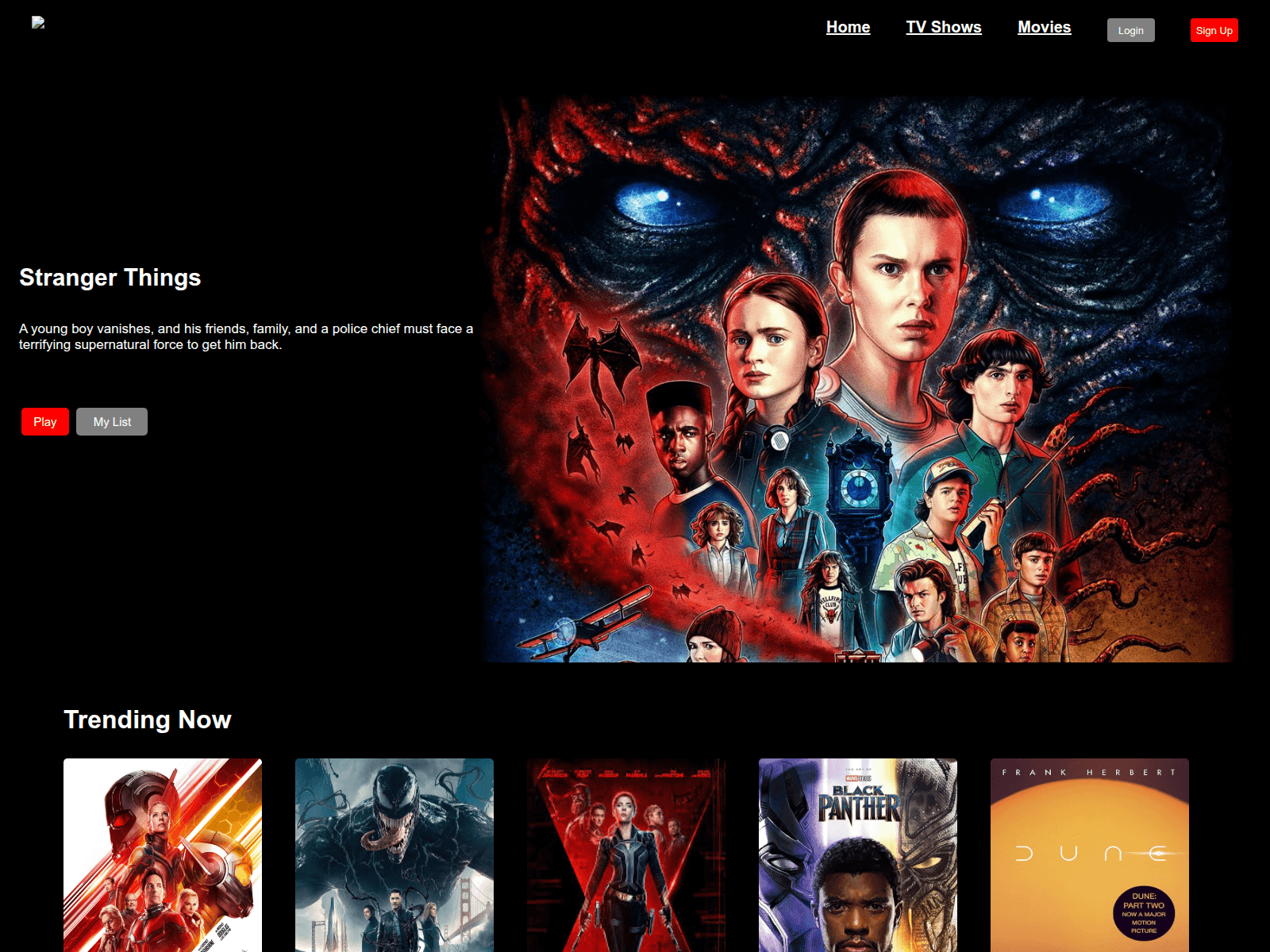Open the Black Panther poster
Screen dimensions: 1270x952
click(858, 855)
